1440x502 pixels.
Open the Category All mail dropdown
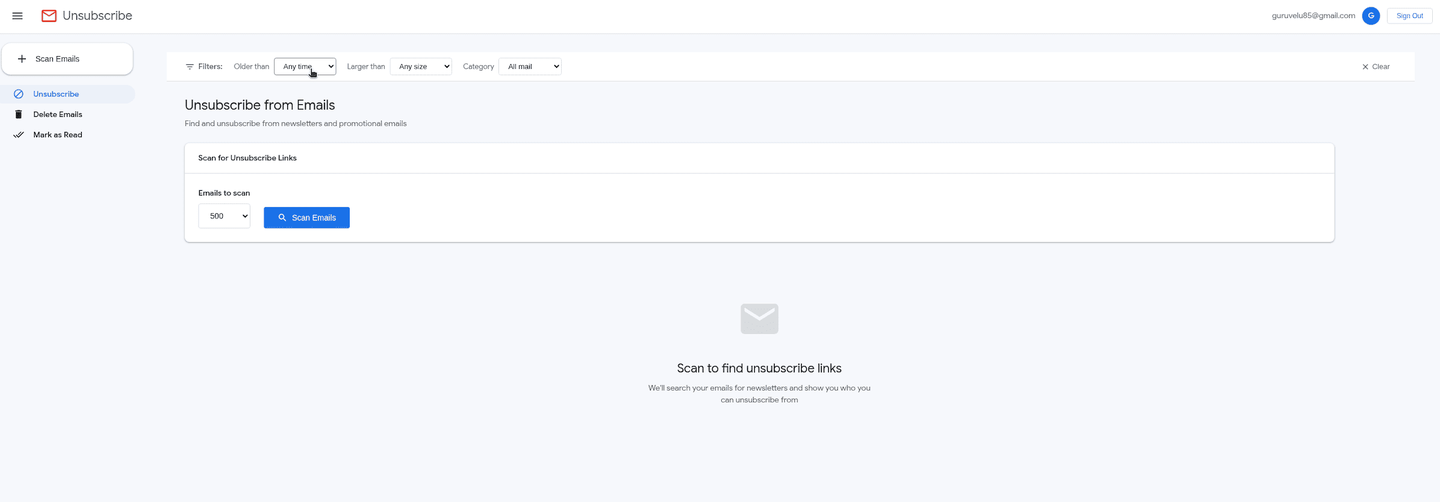[x=530, y=67]
